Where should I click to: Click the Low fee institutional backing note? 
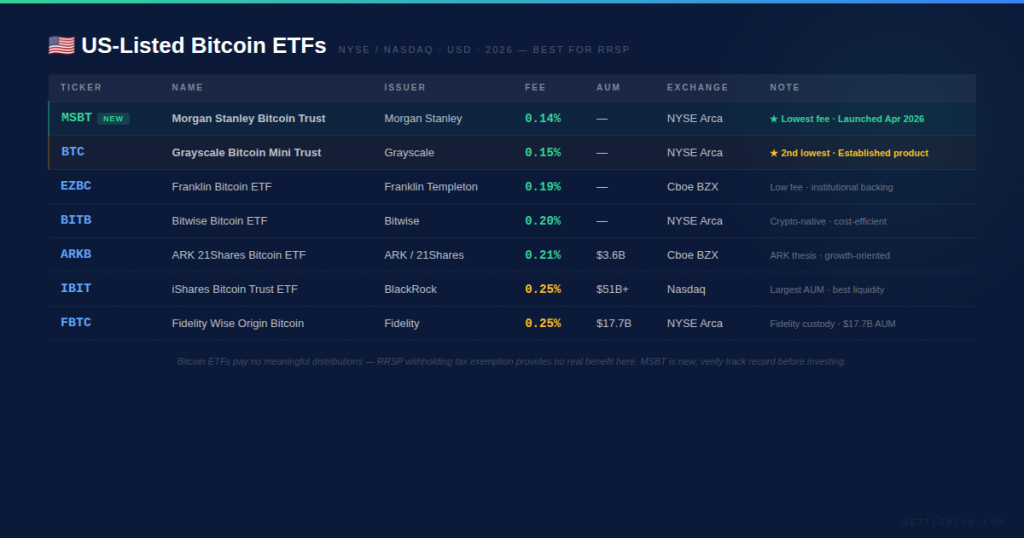(x=831, y=187)
